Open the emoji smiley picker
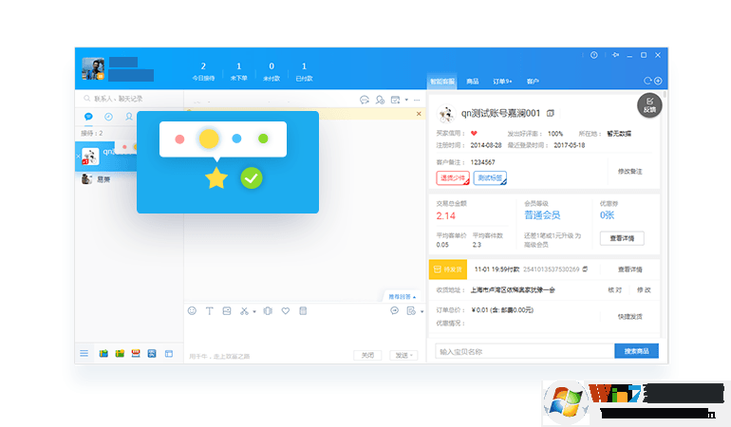The image size is (731, 427). tap(192, 311)
